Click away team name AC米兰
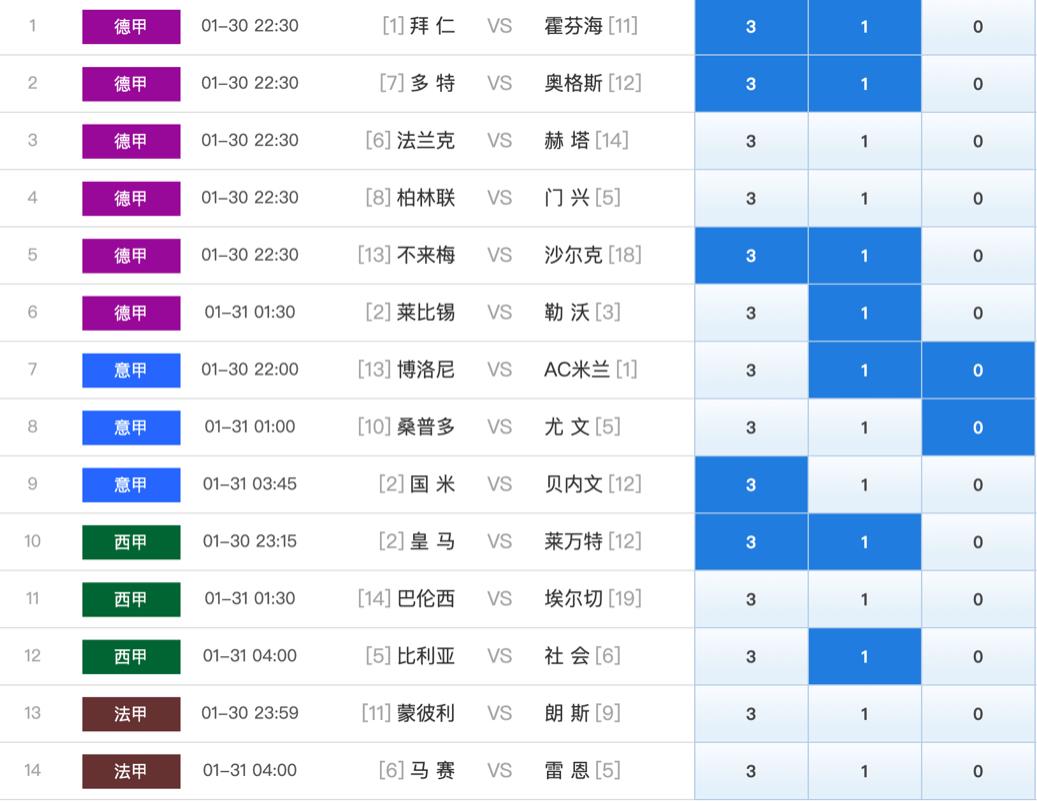 click(577, 370)
